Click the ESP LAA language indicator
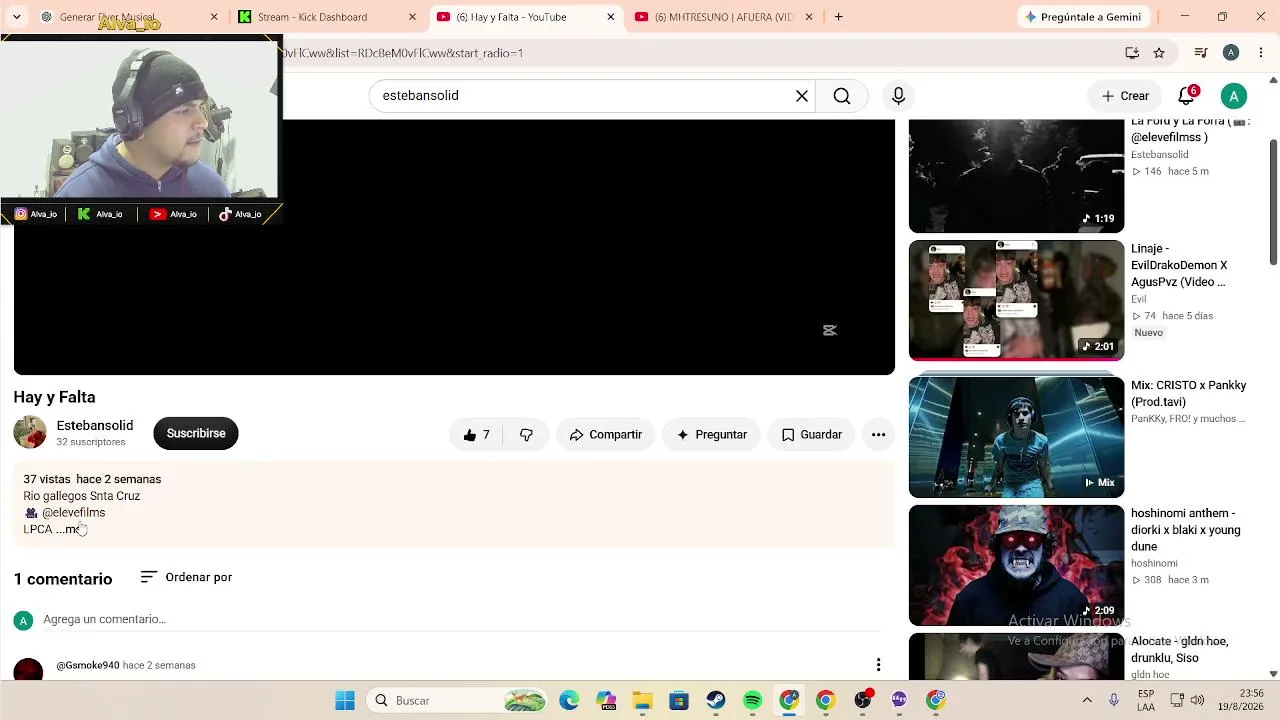 tap(1146, 700)
